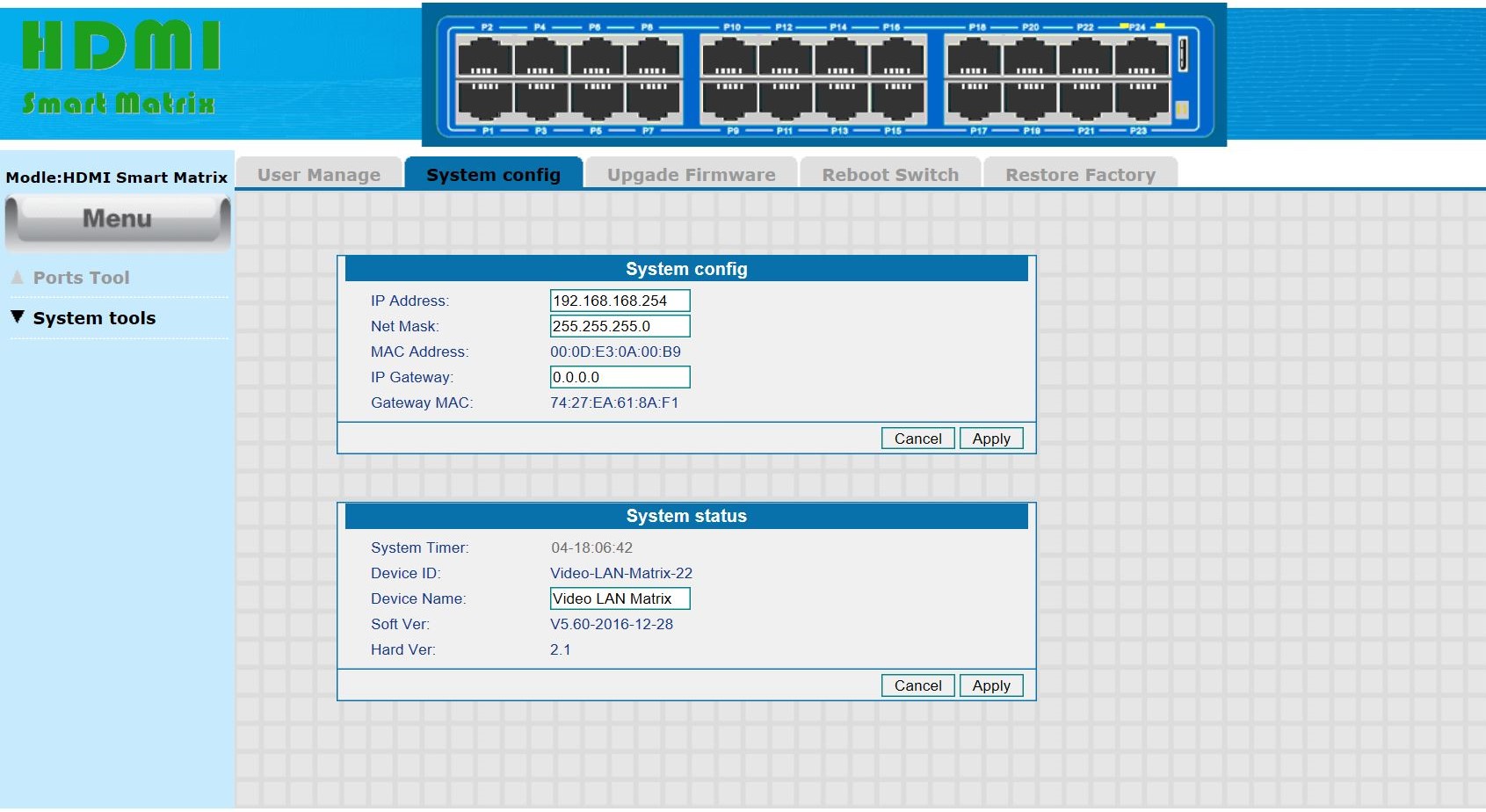Select port P18 on the switch diagram
The image size is (1486, 812).
(974, 57)
